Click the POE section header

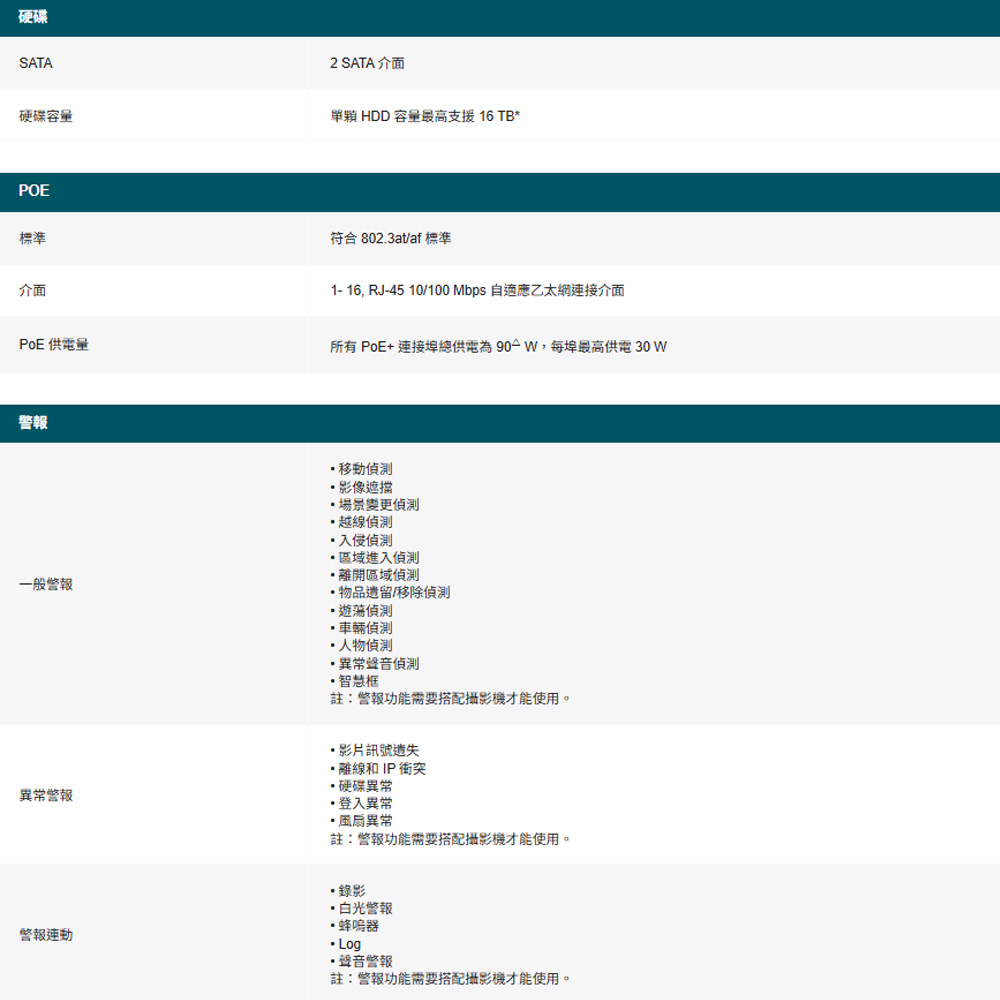[34, 191]
